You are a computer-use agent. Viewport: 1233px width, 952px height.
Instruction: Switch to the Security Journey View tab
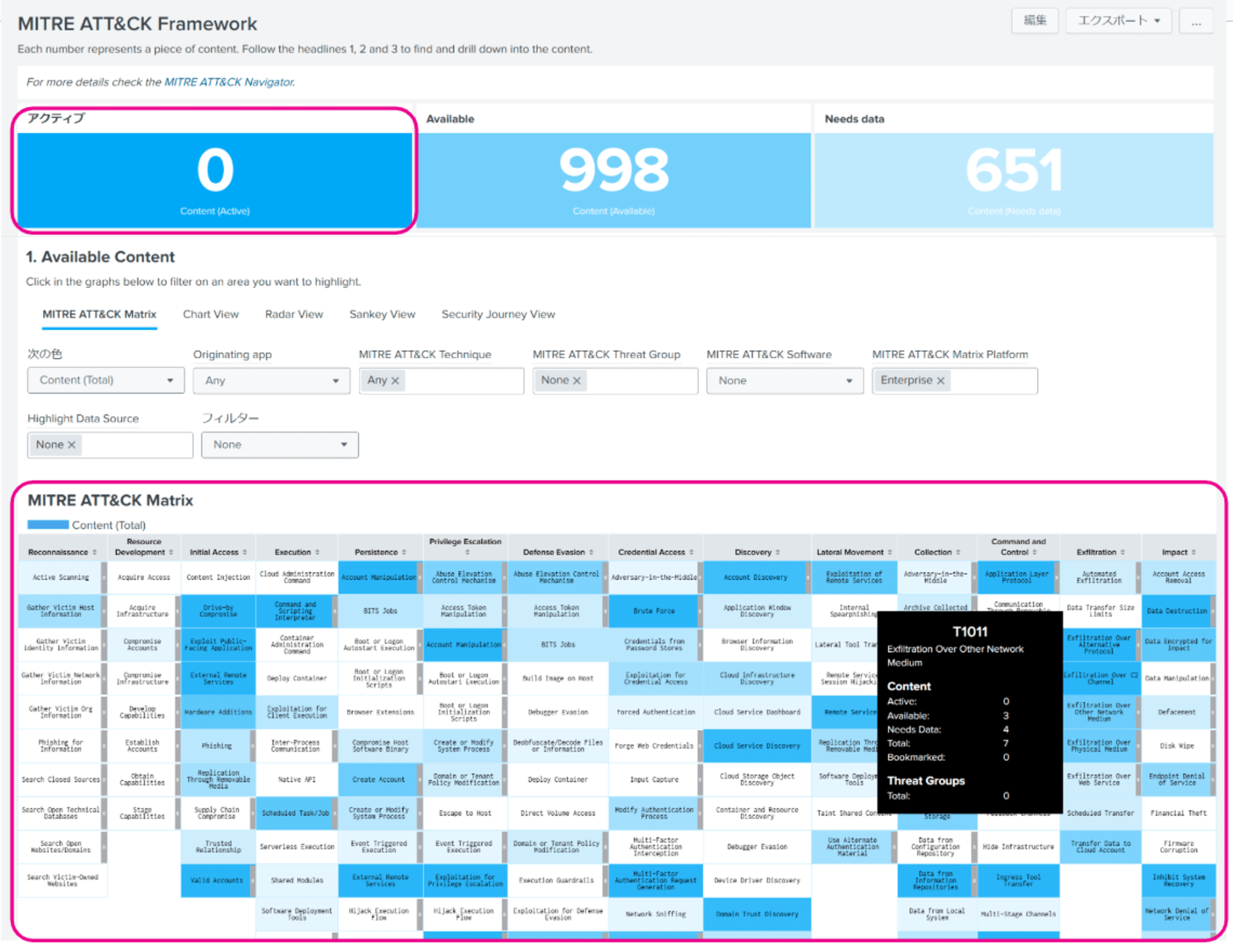(x=498, y=314)
